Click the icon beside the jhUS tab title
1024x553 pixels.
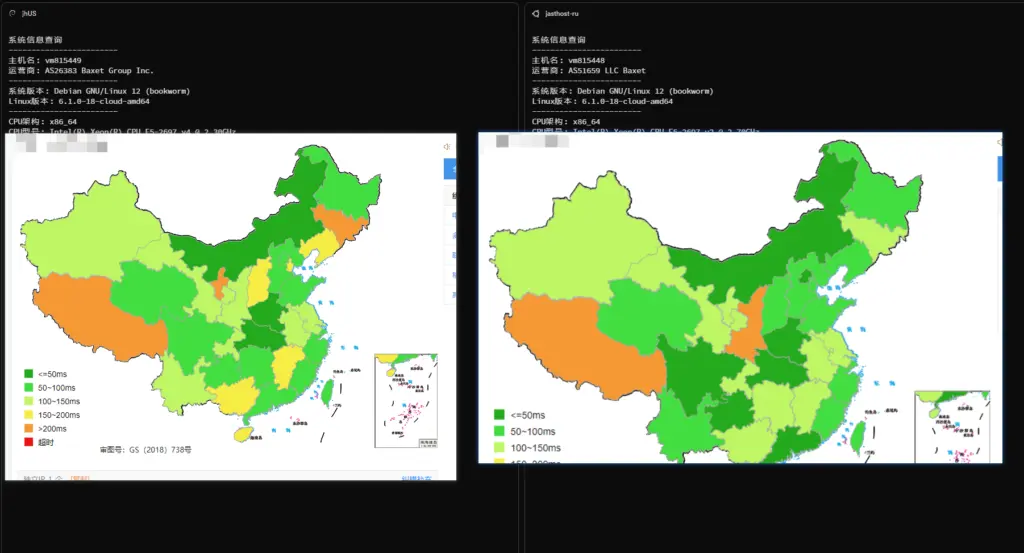click(x=11, y=14)
